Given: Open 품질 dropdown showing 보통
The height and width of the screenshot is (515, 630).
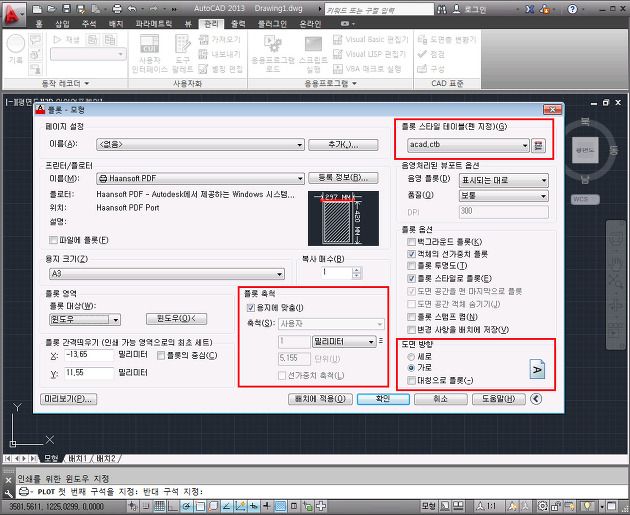Looking at the screenshot, I should coord(504,196).
